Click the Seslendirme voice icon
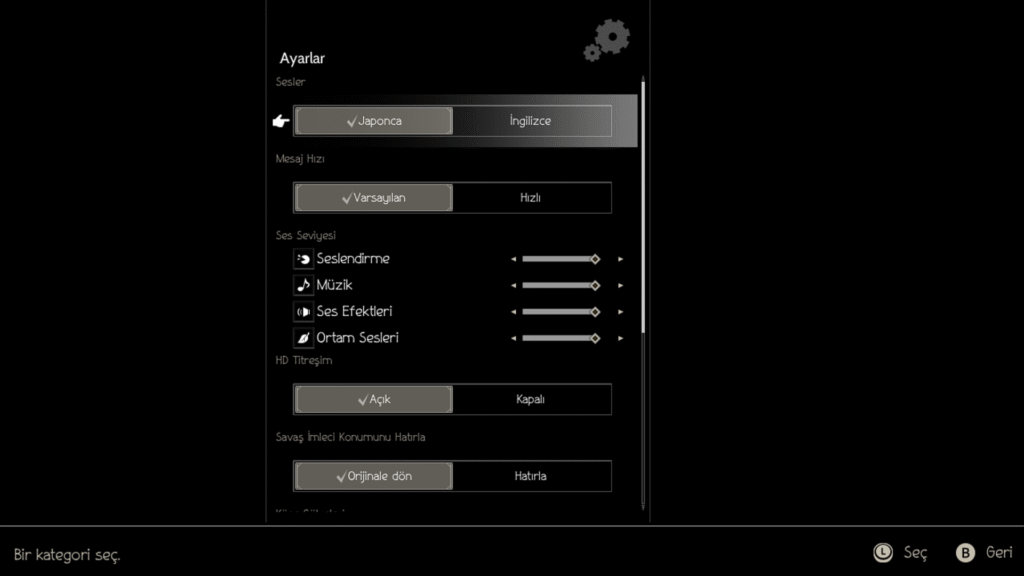1024x576 pixels. (x=303, y=259)
